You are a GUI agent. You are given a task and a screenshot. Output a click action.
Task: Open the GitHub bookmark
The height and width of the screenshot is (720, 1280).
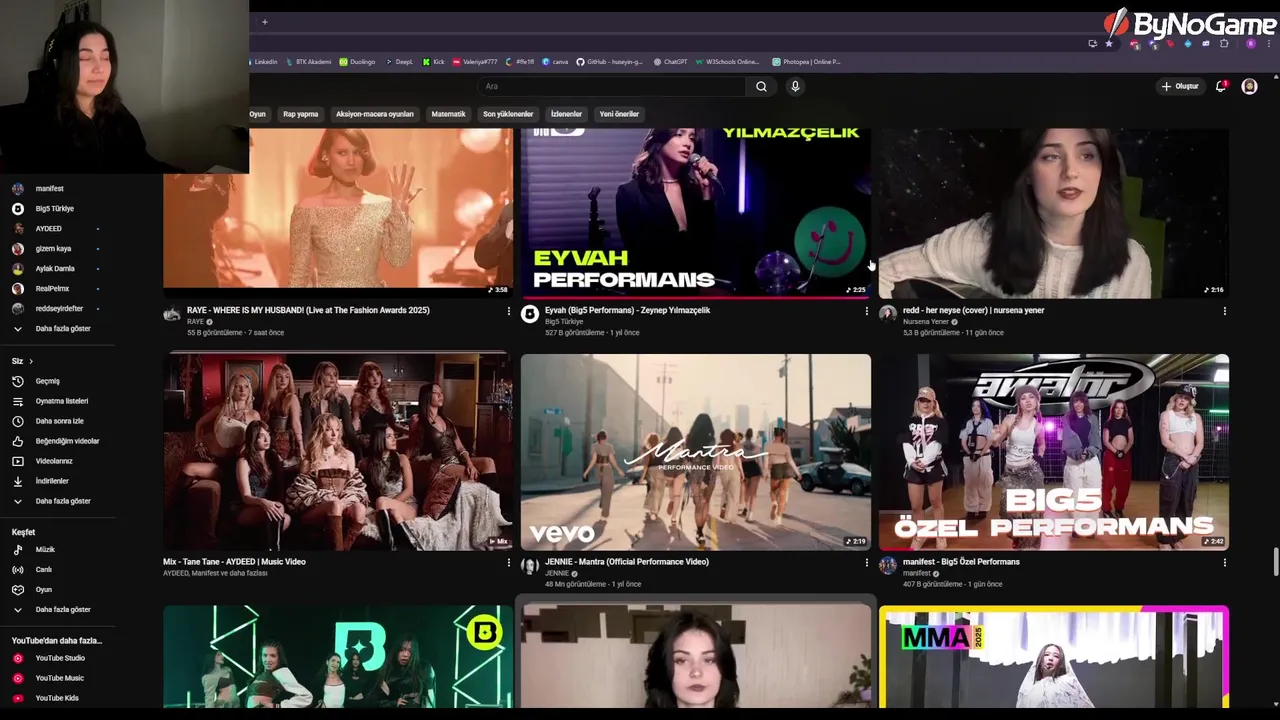[x=609, y=62]
